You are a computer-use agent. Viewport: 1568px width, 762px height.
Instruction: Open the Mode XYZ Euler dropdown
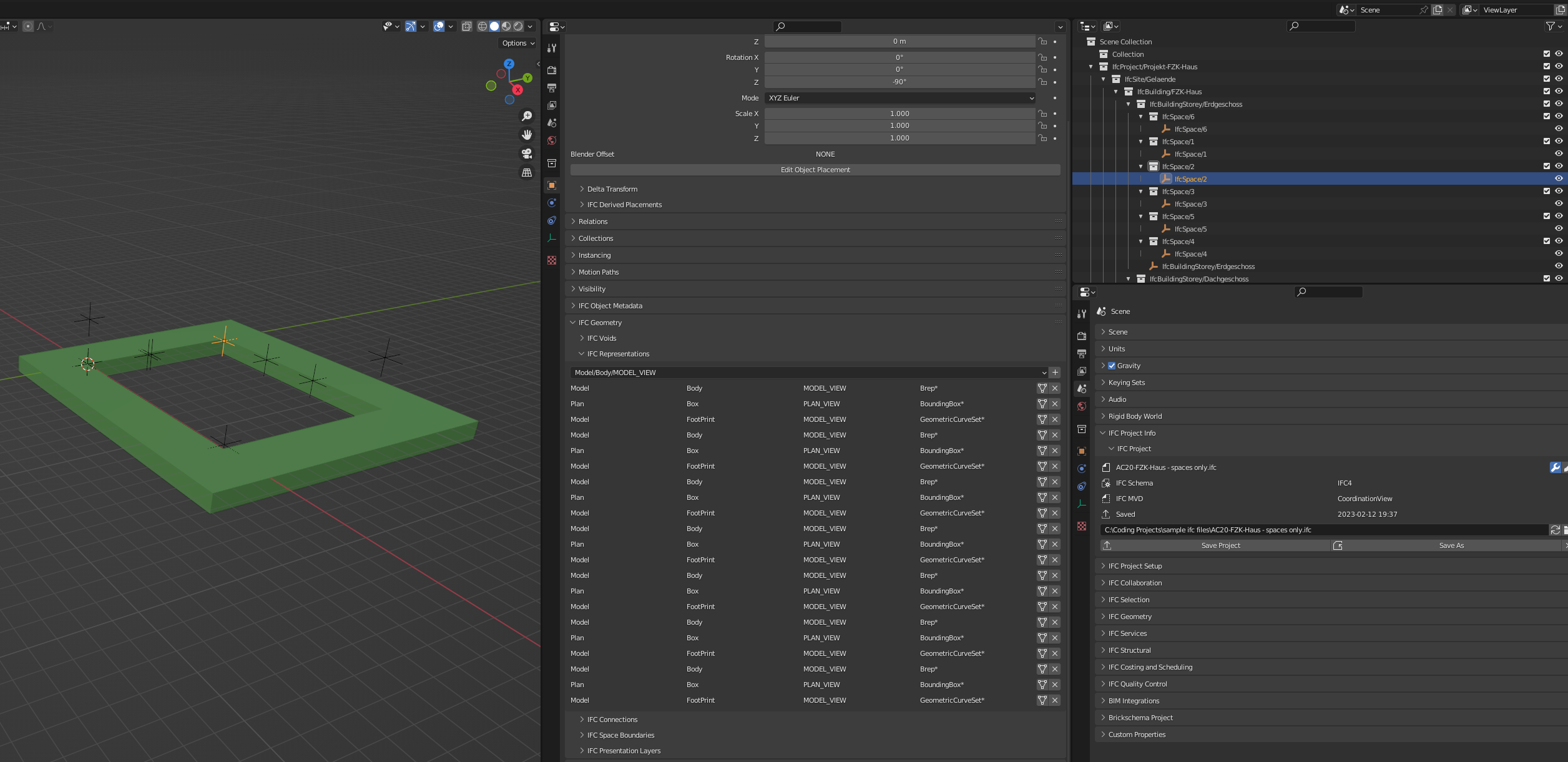click(x=899, y=98)
